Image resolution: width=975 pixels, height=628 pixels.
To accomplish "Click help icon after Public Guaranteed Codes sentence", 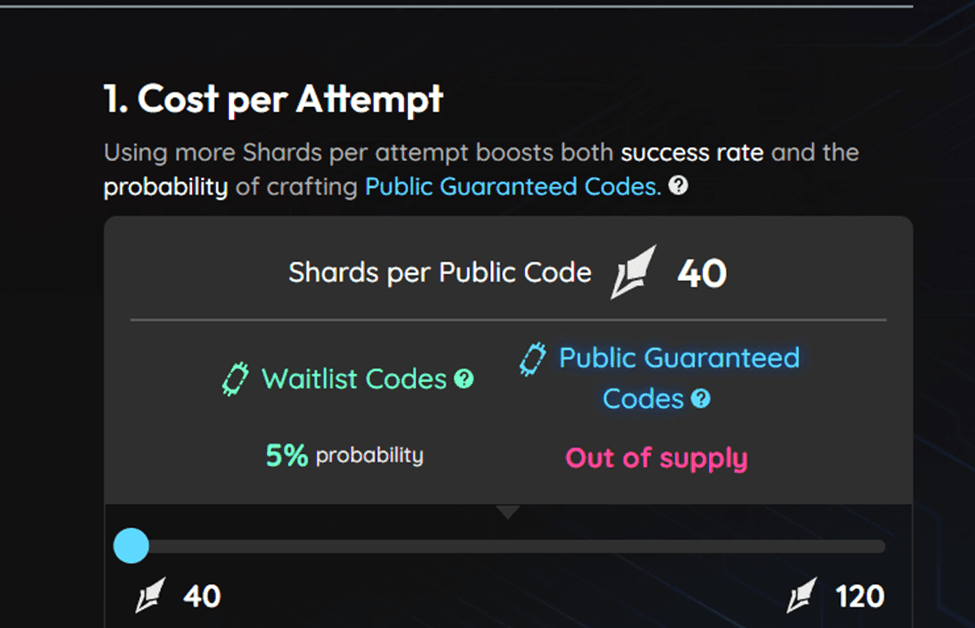I will [678, 185].
